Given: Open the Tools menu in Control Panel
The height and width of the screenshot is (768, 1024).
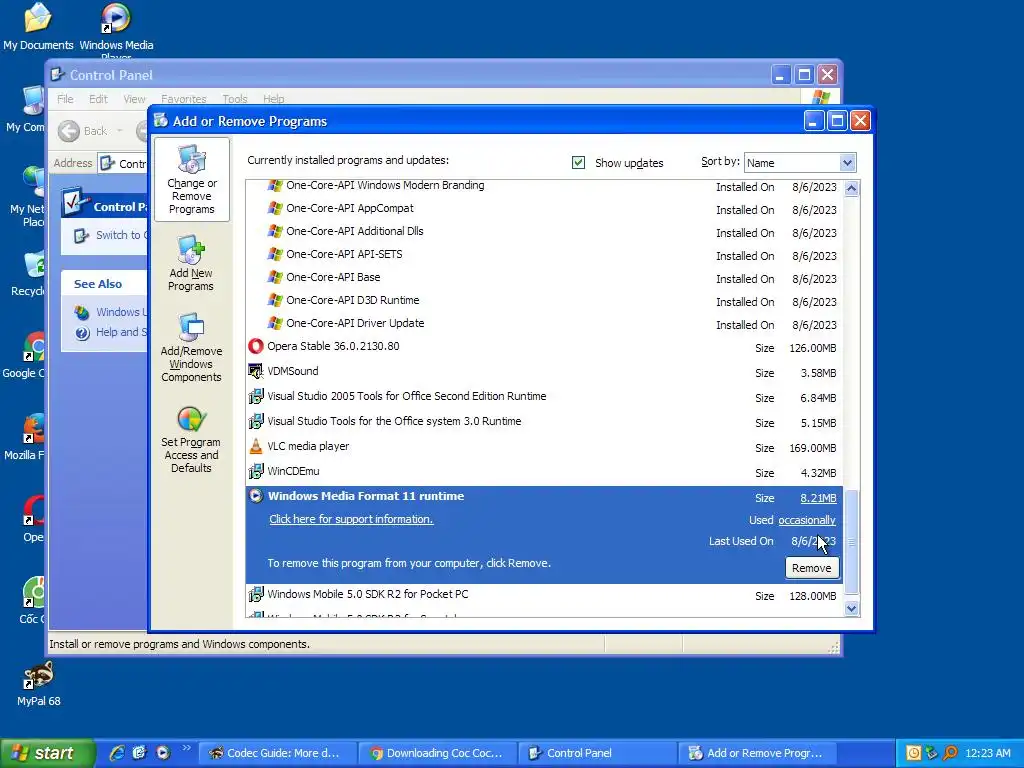Looking at the screenshot, I should 234,99.
